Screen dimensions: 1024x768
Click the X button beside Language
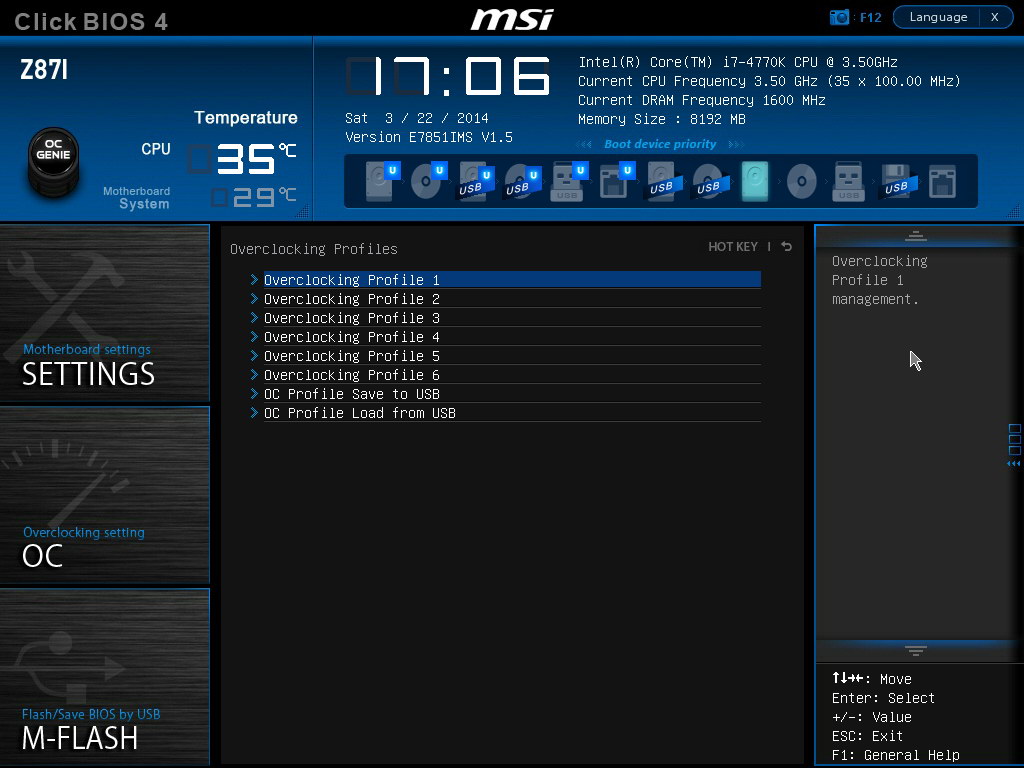(995, 17)
